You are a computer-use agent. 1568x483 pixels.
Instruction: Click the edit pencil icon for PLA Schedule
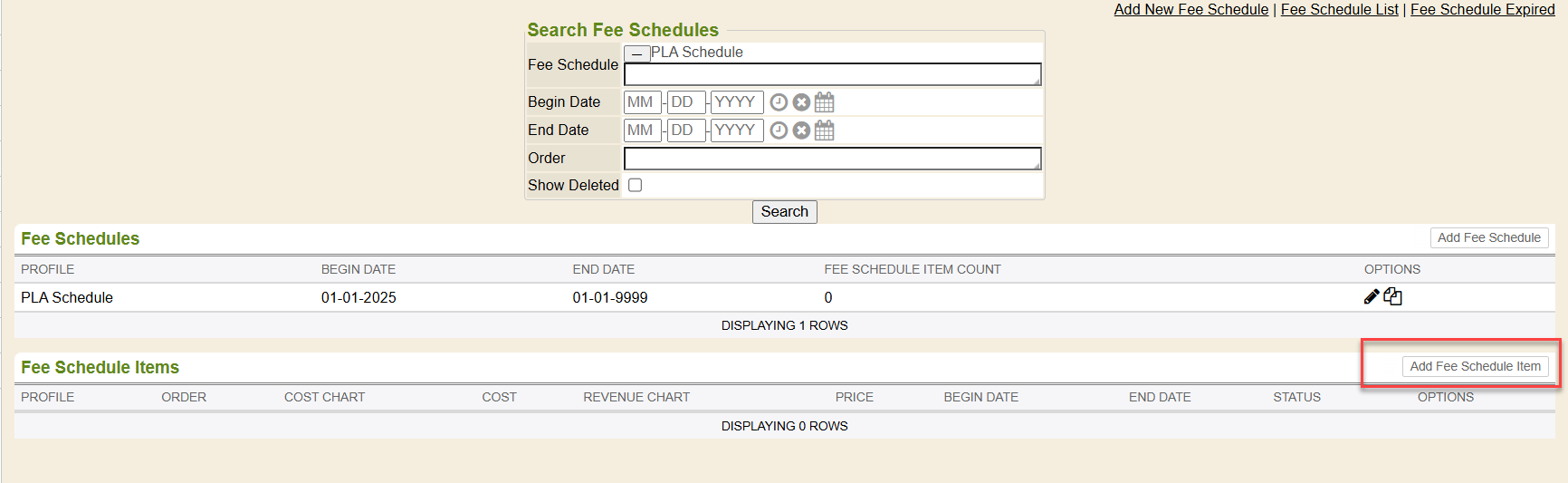click(x=1371, y=296)
